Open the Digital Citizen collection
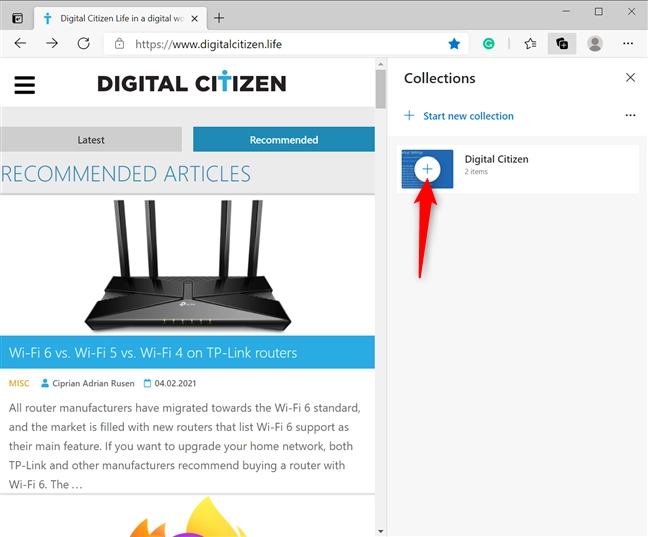Viewport: 648px width, 537px height. coord(518,169)
